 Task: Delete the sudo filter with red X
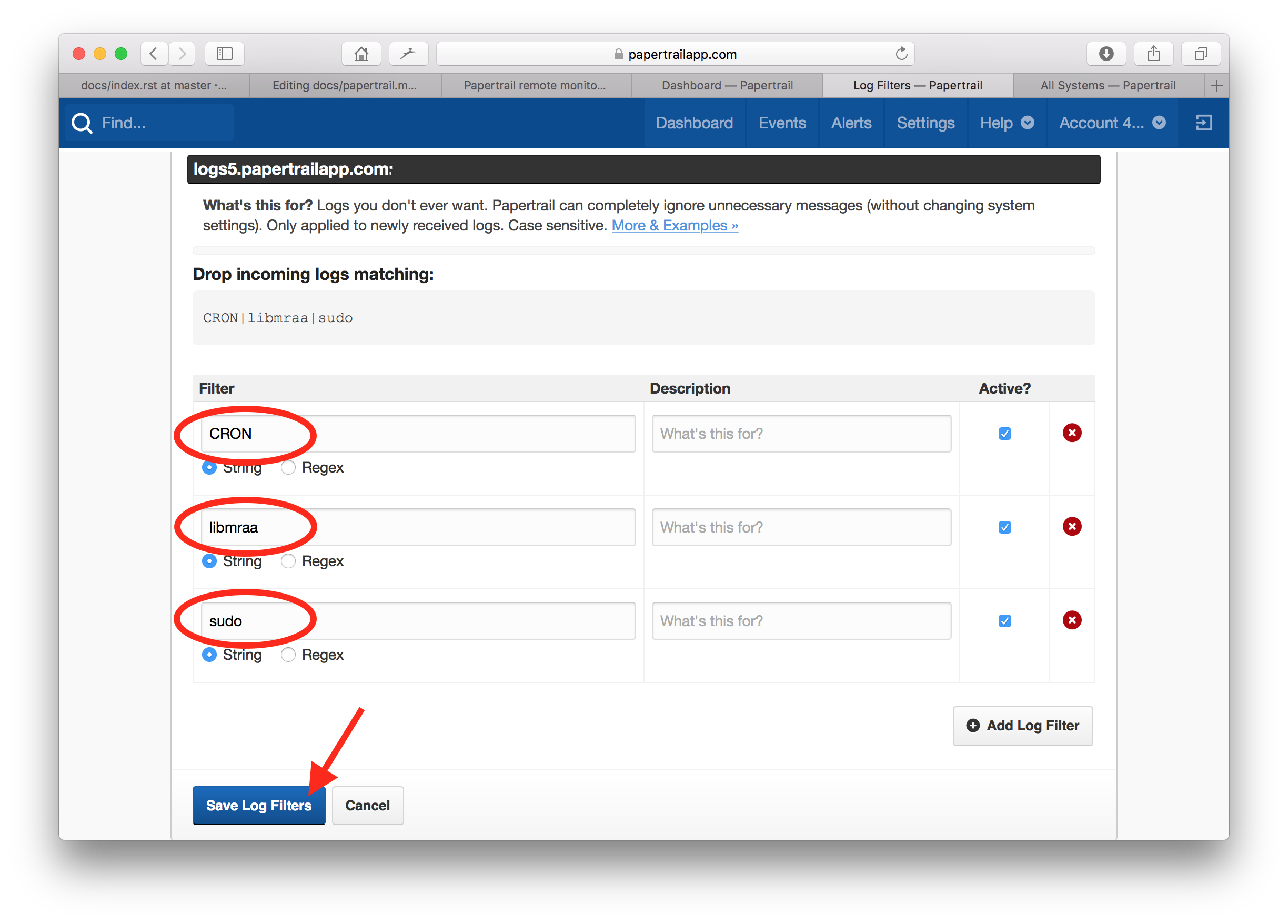1072,621
